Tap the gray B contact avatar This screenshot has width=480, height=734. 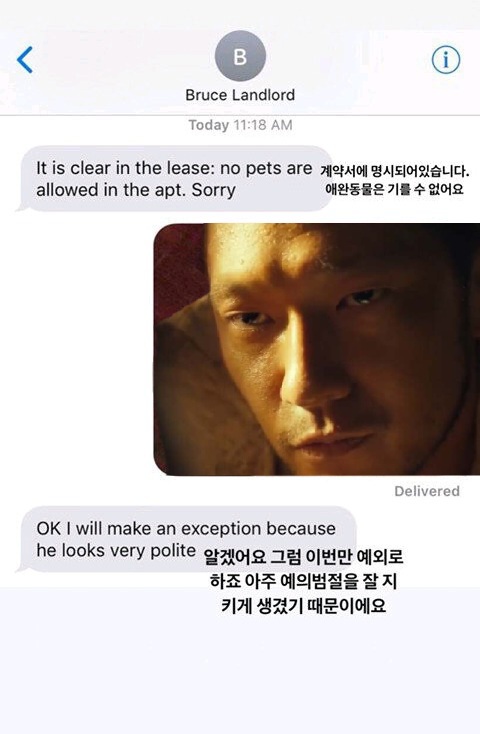click(x=240, y=56)
